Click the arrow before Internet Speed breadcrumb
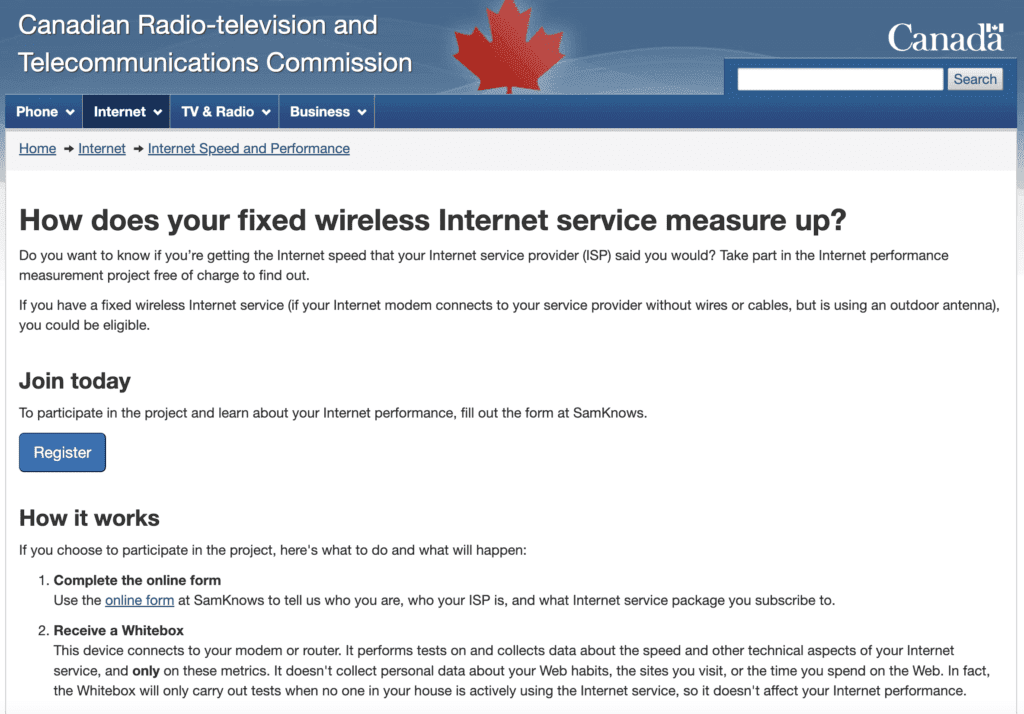The width and height of the screenshot is (1024, 714). pyautogui.click(x=138, y=149)
